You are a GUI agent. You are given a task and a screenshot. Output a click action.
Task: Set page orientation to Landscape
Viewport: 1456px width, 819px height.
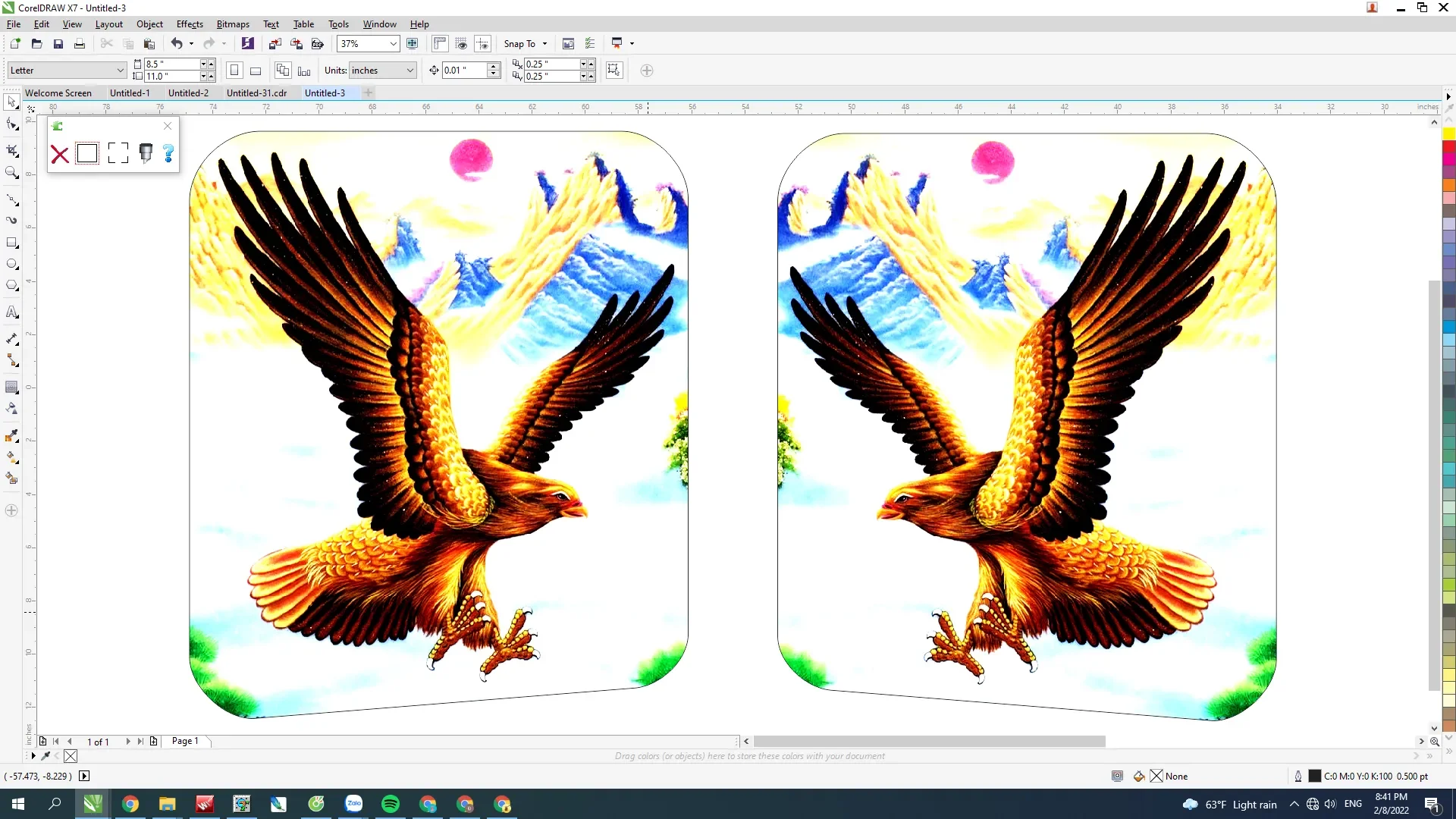256,71
